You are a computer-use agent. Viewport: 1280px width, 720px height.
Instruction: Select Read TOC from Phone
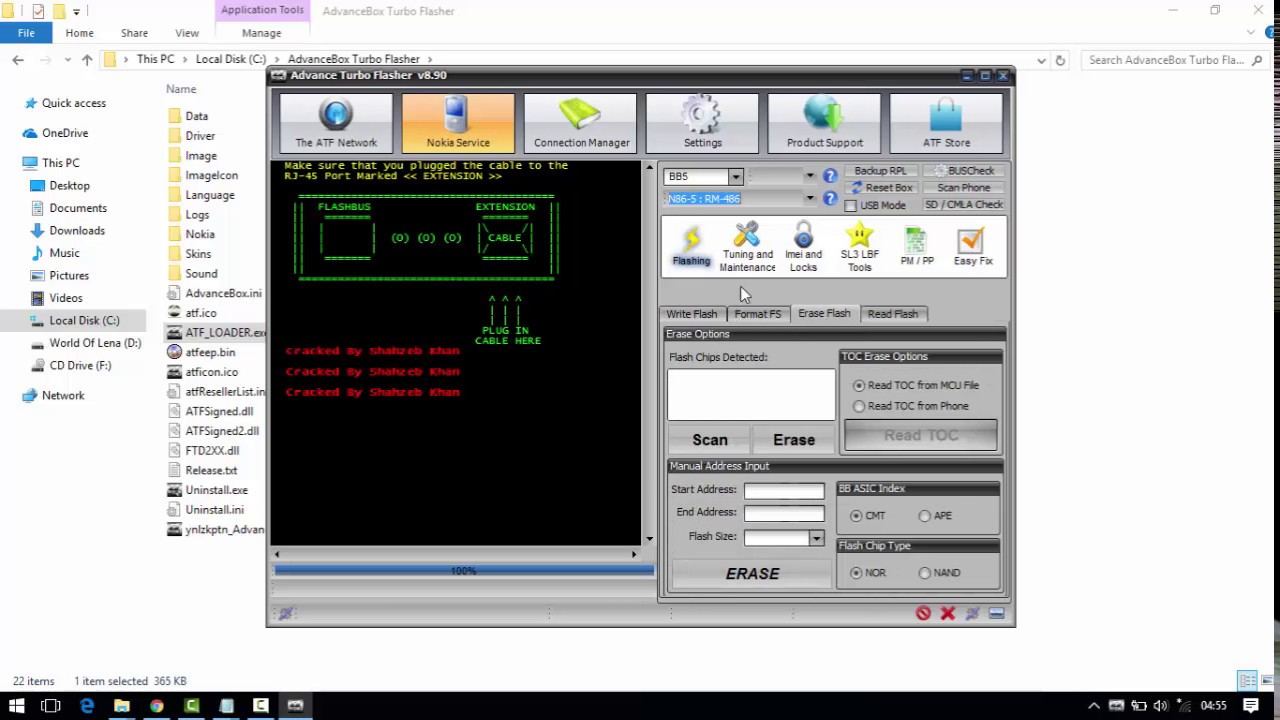pos(859,406)
